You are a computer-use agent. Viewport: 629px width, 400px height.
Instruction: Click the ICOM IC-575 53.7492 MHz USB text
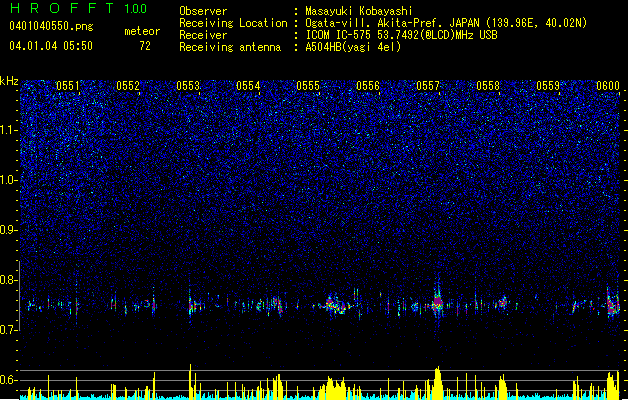(x=402, y=35)
